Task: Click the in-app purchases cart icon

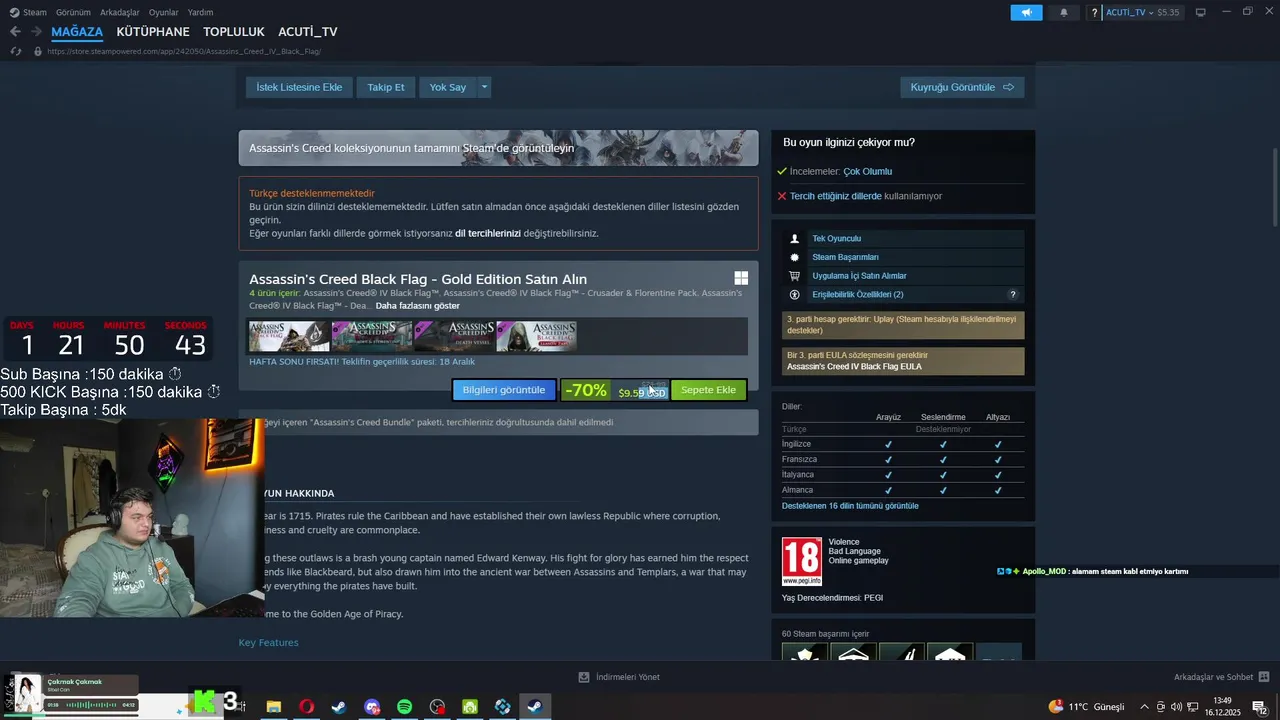Action: (795, 275)
